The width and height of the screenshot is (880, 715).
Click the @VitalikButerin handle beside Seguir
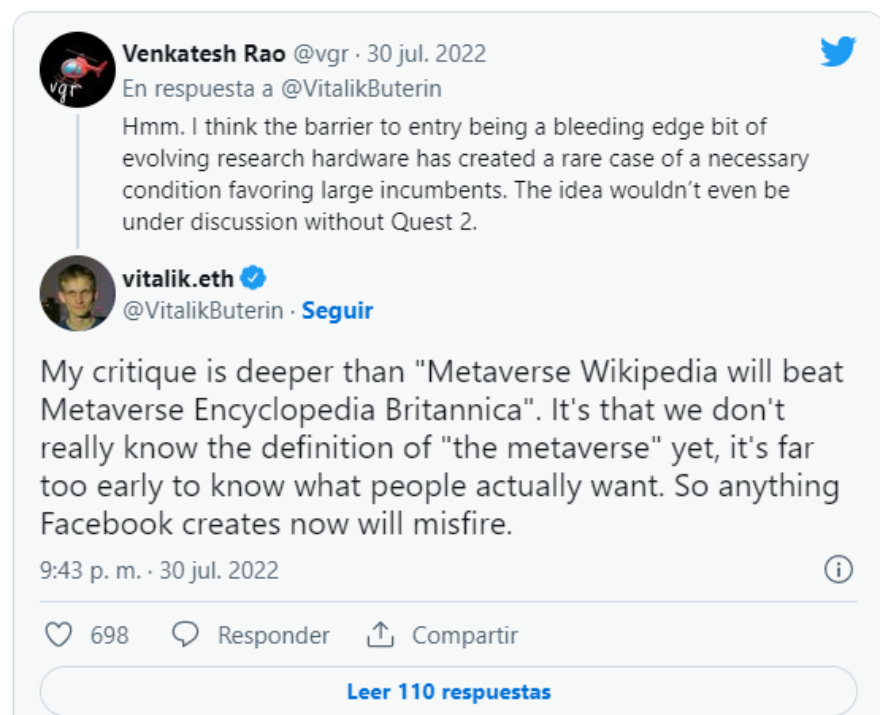point(205,311)
